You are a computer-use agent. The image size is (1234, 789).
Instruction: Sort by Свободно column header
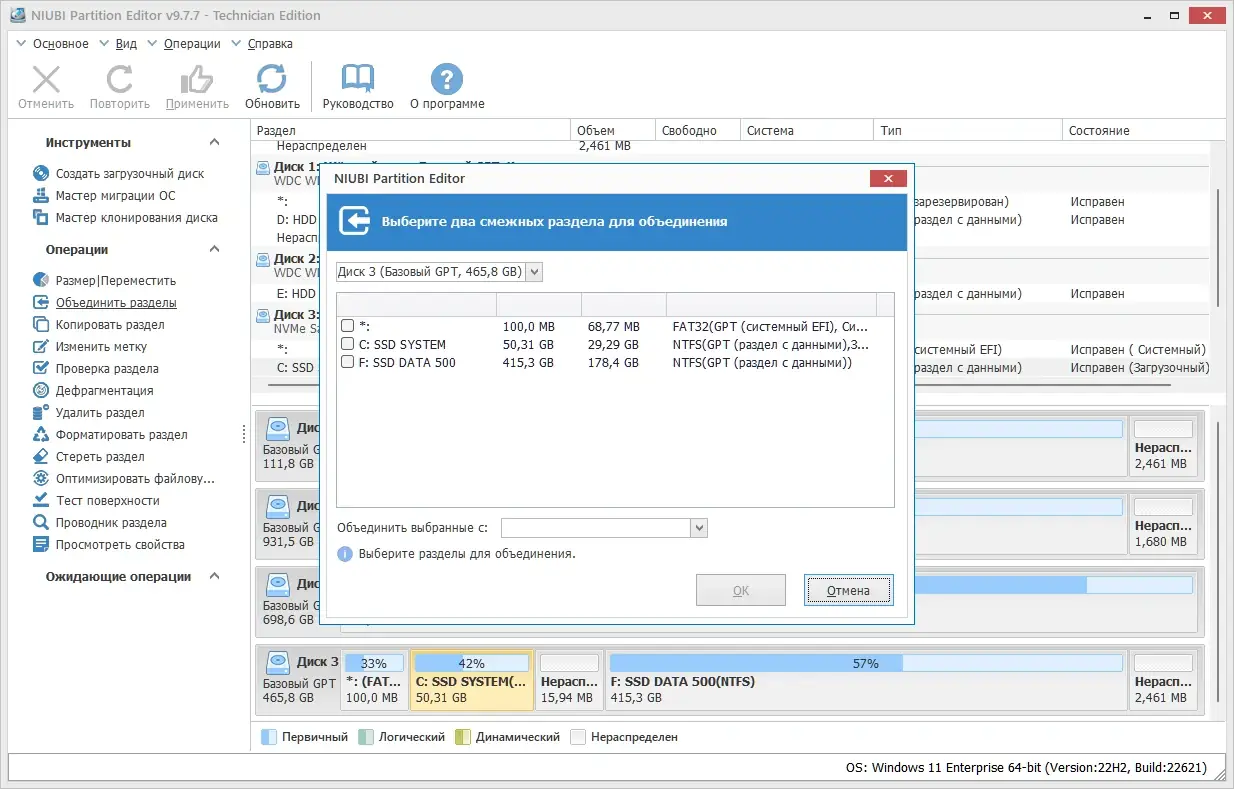(x=697, y=130)
